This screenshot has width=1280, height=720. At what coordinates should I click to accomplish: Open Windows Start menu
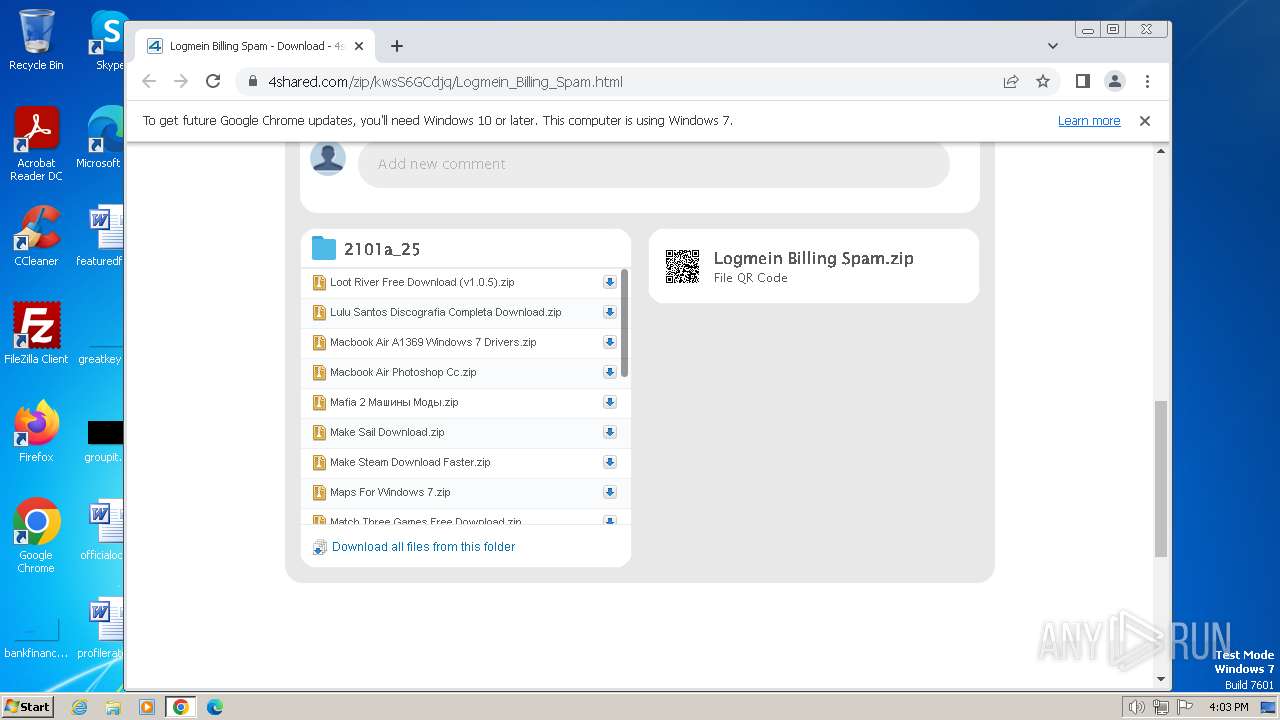[27, 706]
